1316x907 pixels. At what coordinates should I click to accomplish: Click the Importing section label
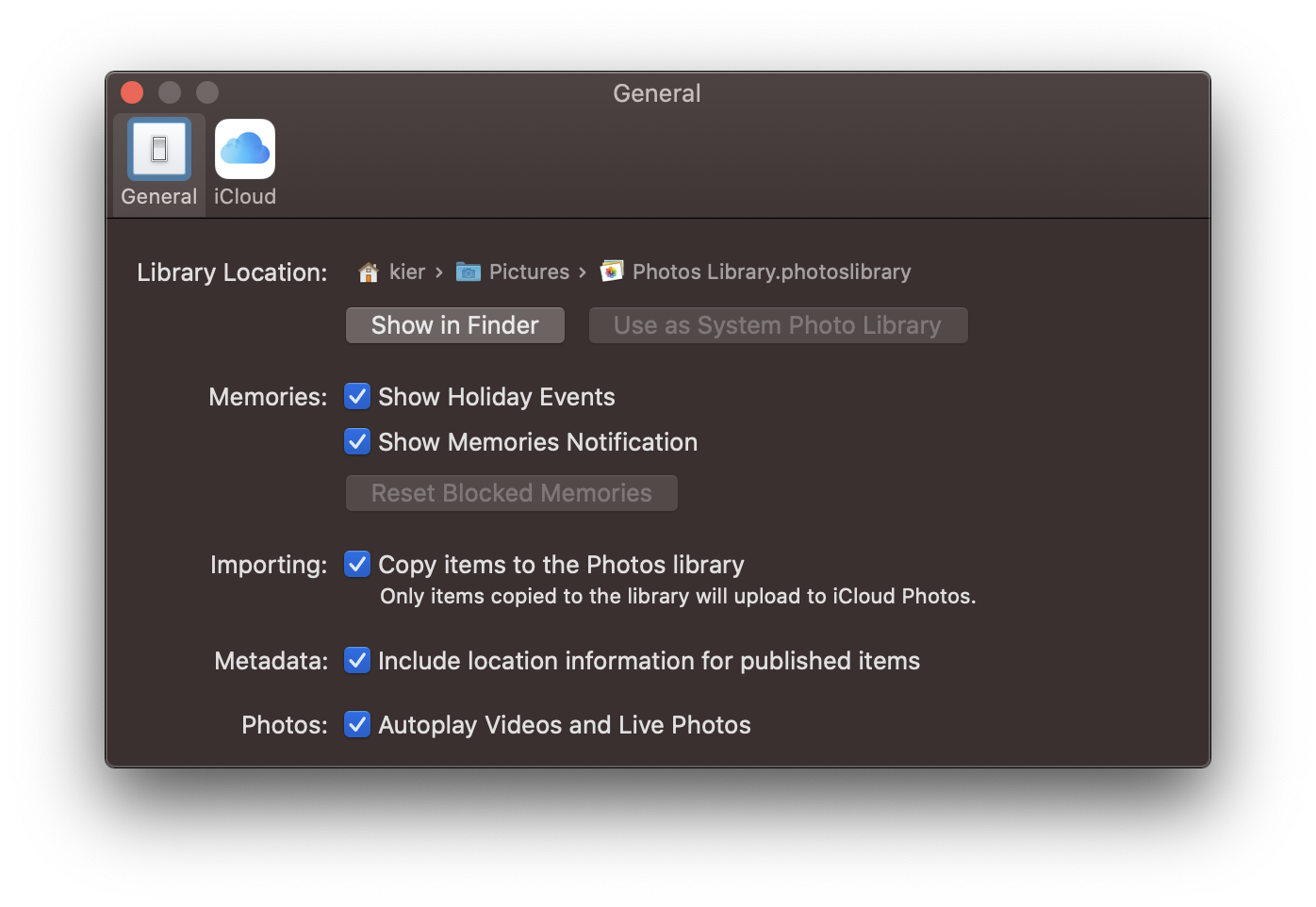coord(269,565)
